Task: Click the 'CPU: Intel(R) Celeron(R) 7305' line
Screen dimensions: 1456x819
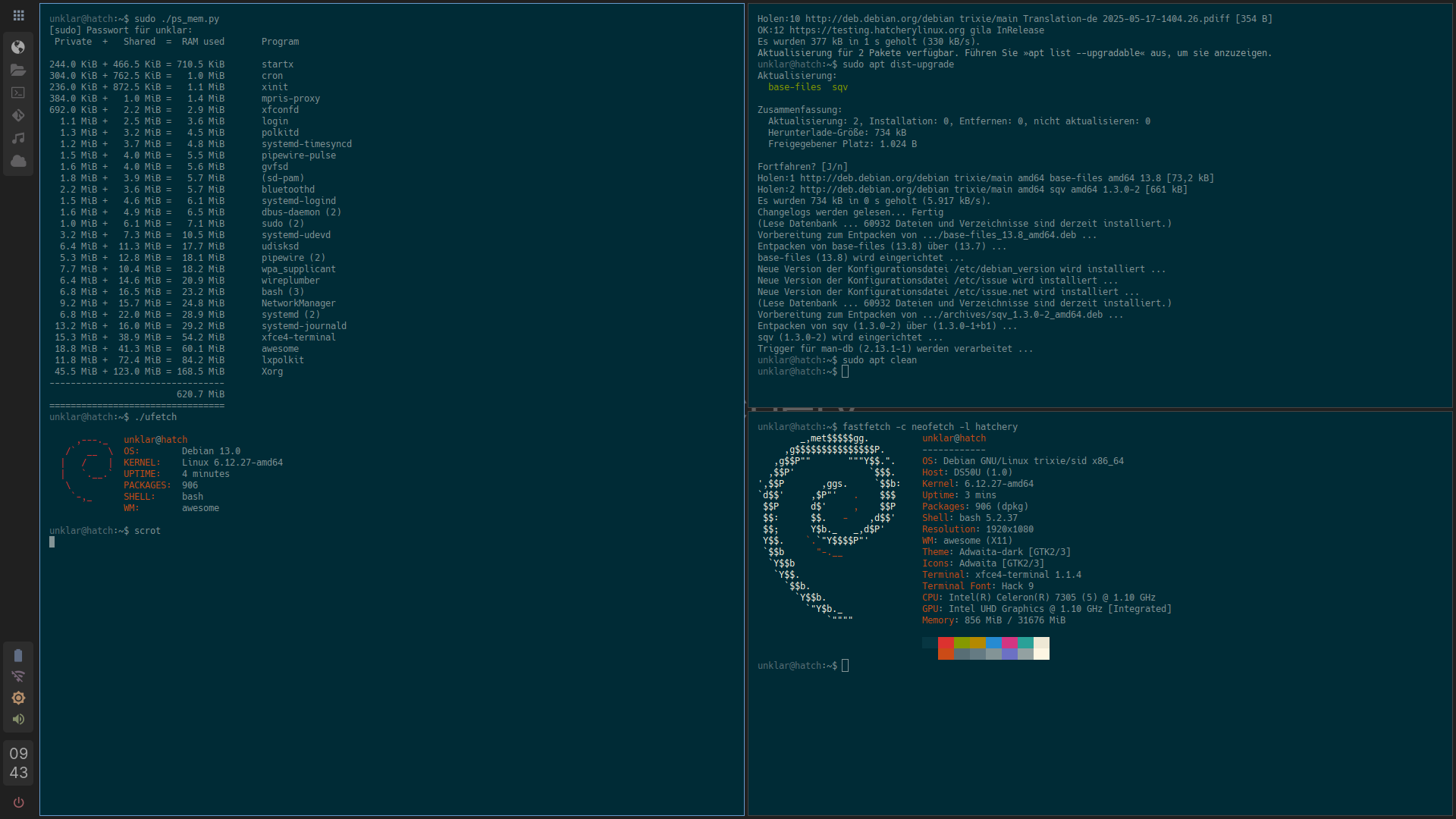Action: click(x=1039, y=598)
